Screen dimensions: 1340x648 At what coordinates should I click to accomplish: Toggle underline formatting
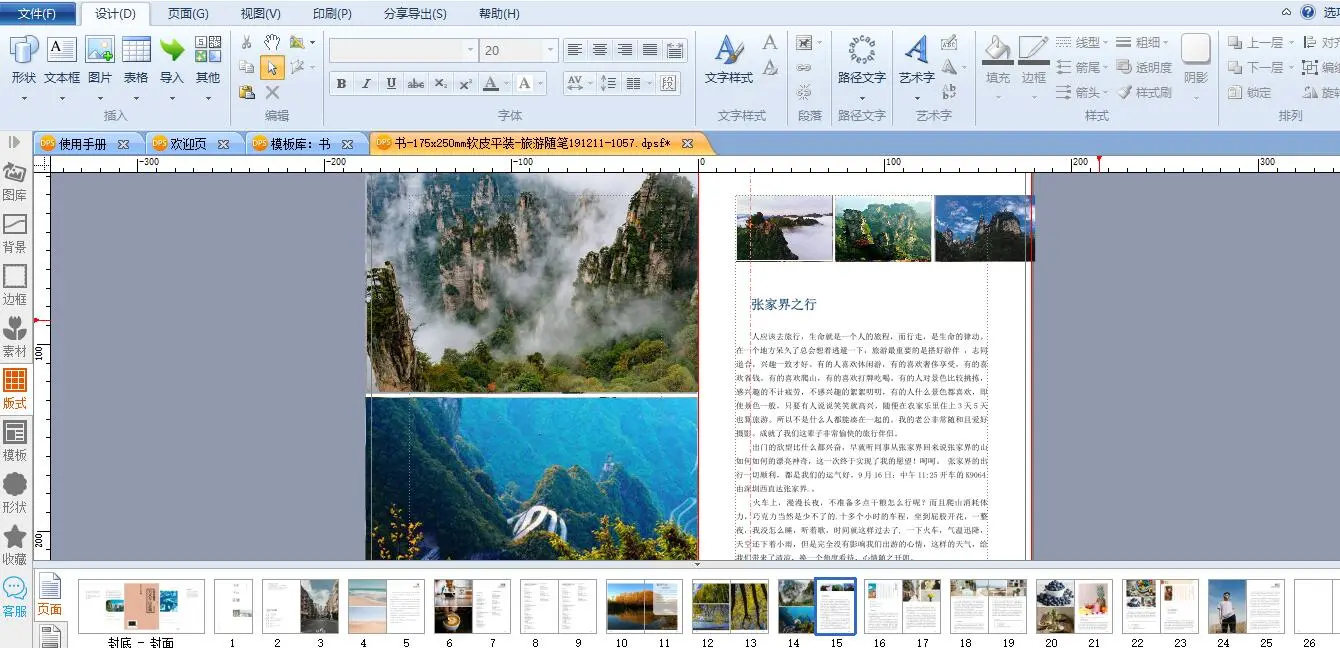click(x=391, y=84)
